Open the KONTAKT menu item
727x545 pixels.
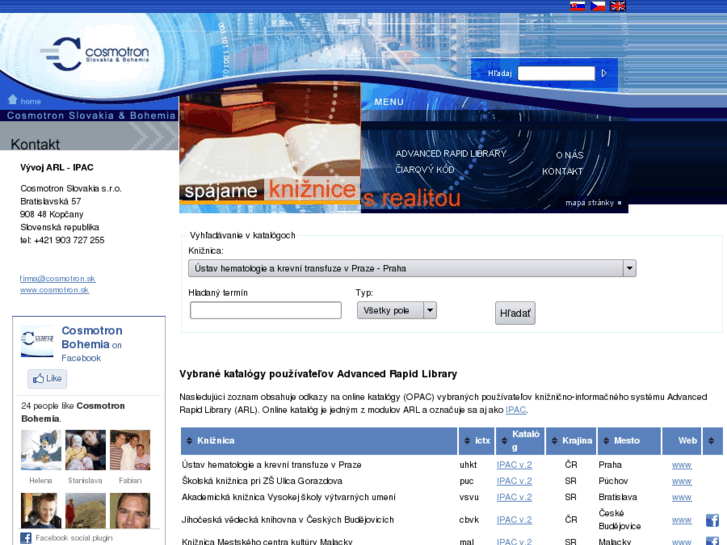tap(562, 171)
